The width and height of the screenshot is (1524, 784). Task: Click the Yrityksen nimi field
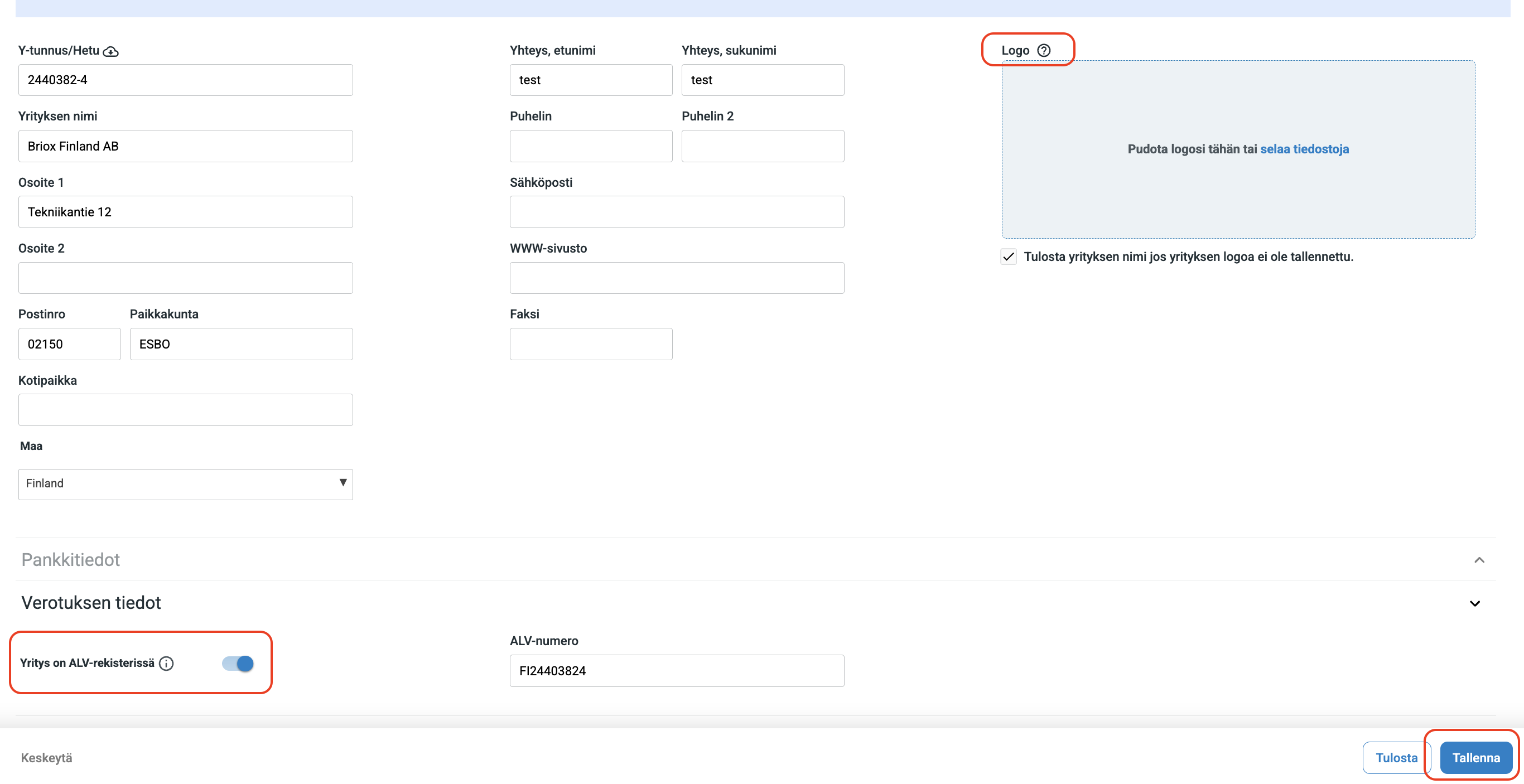coord(185,146)
